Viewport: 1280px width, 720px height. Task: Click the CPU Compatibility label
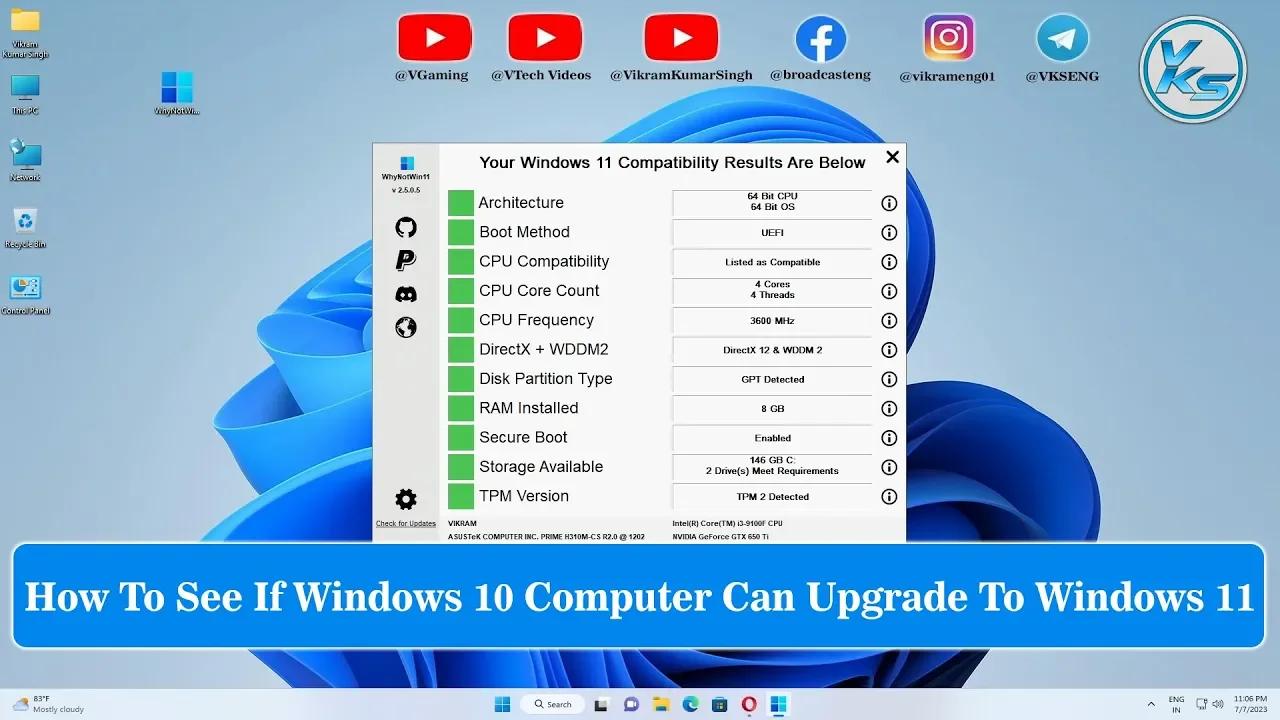(x=544, y=261)
